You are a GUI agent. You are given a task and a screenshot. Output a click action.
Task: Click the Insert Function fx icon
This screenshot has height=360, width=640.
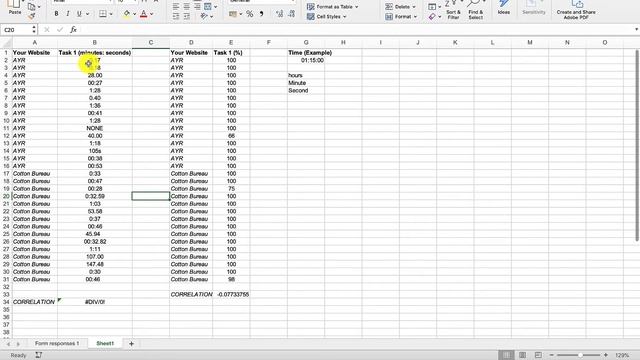73,29
